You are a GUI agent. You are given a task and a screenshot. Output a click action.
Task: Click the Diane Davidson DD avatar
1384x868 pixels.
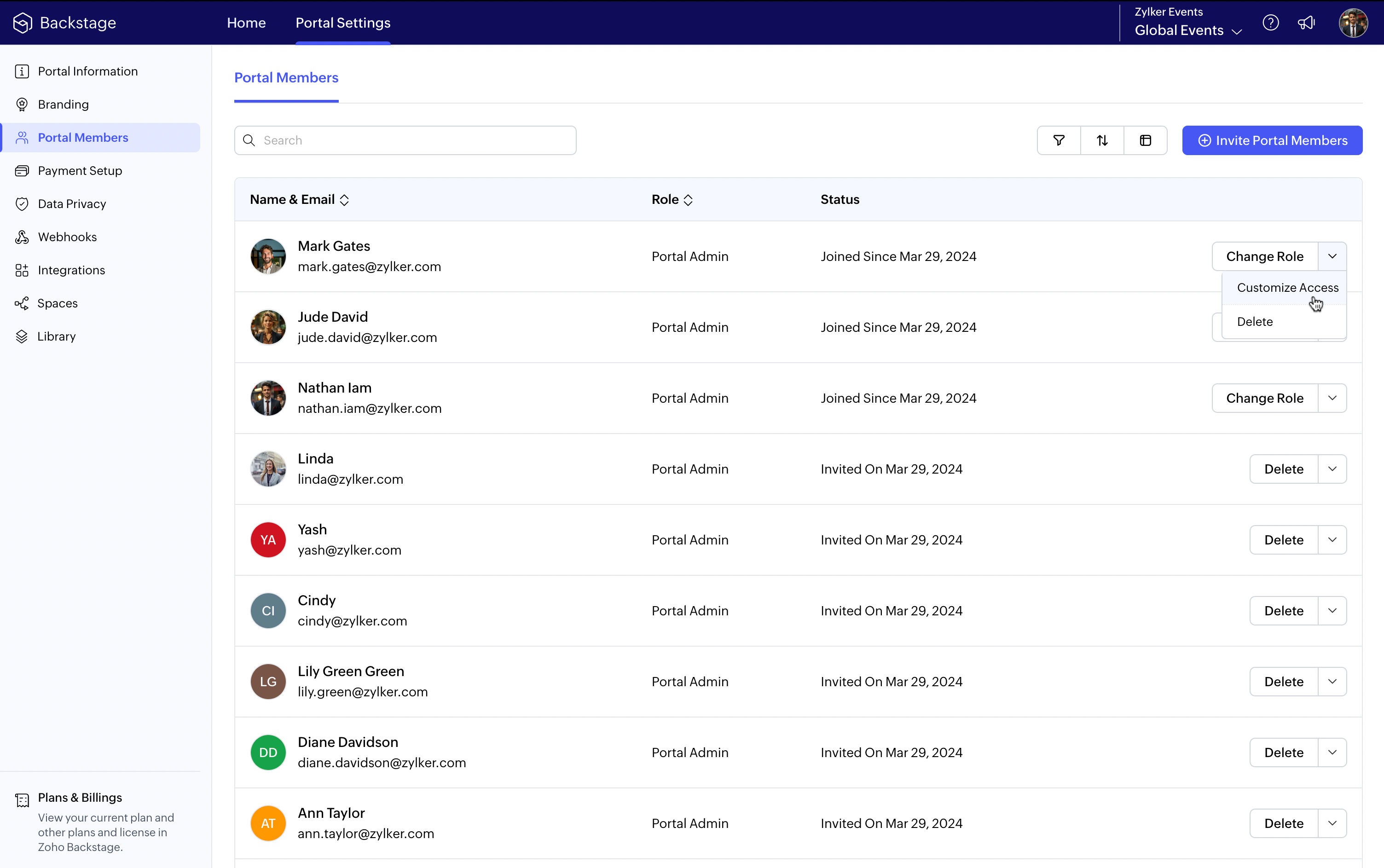point(268,752)
